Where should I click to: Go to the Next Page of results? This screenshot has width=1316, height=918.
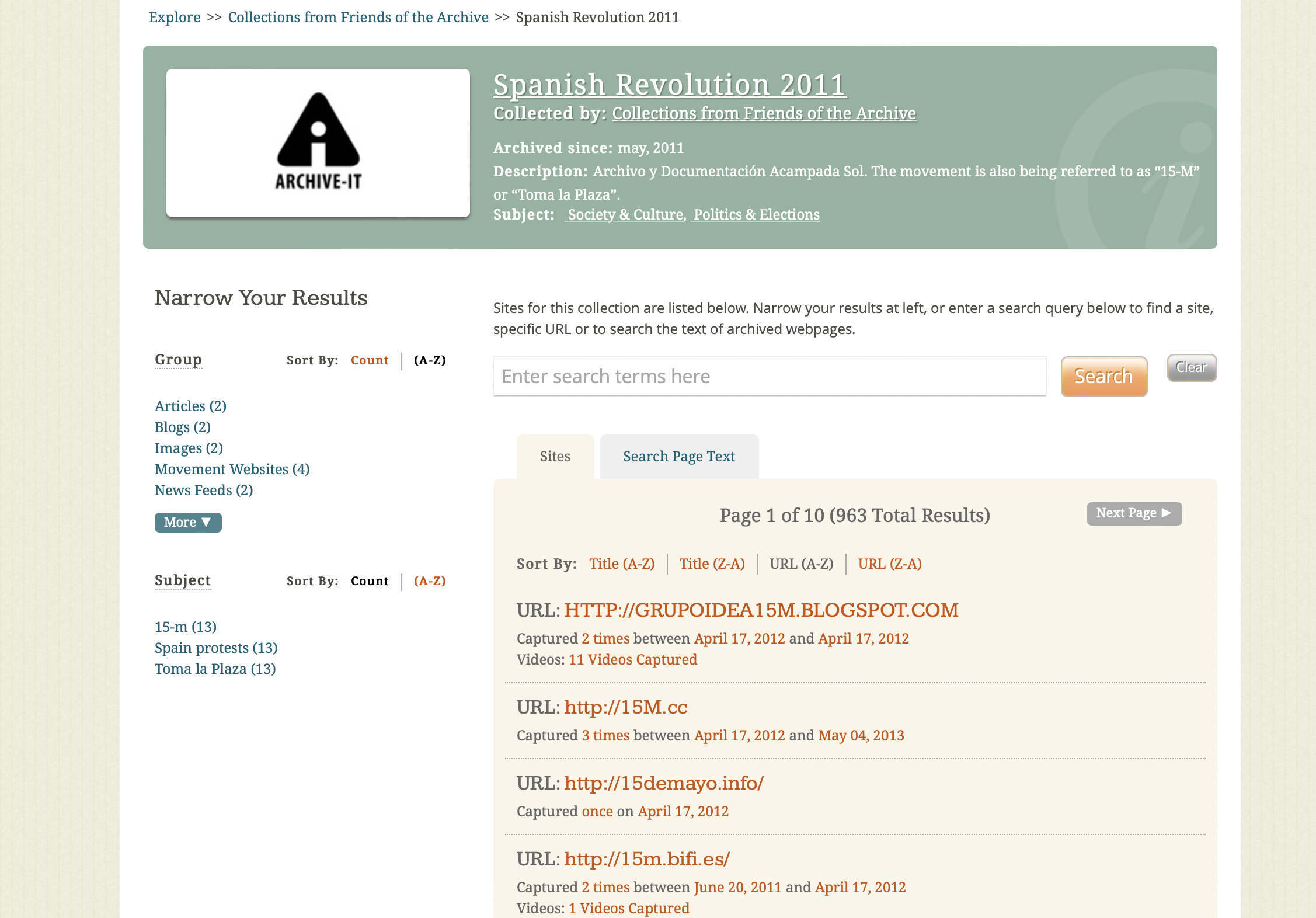click(x=1134, y=513)
